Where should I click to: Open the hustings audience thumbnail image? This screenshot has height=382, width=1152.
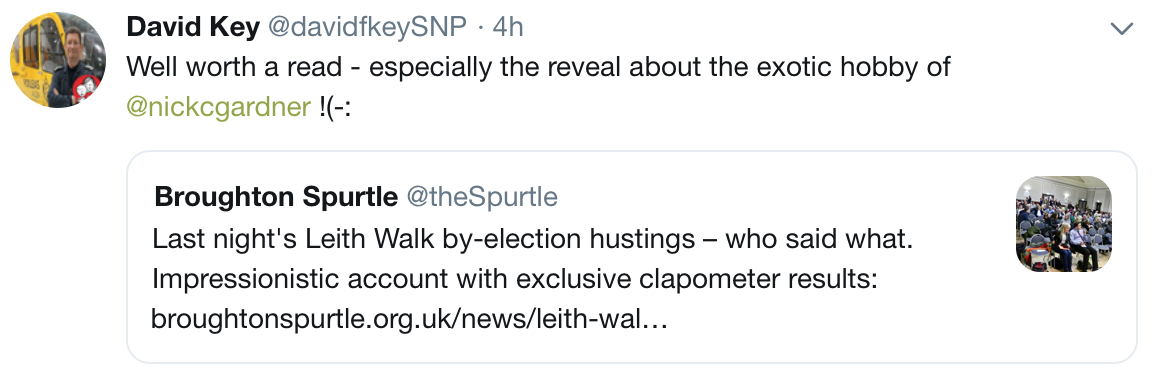coord(1064,224)
